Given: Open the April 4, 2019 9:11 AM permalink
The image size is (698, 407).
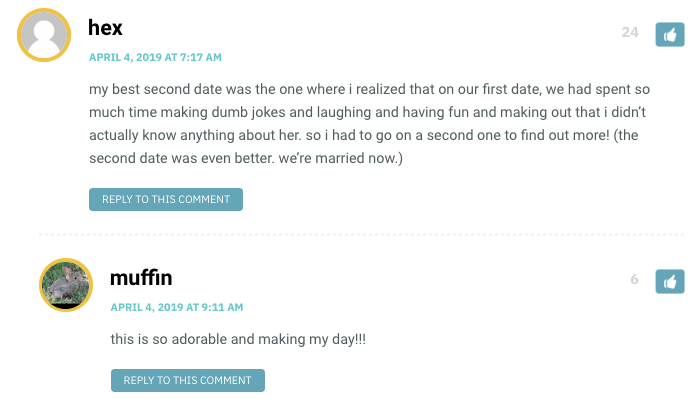Looking at the screenshot, I should (x=177, y=307).
